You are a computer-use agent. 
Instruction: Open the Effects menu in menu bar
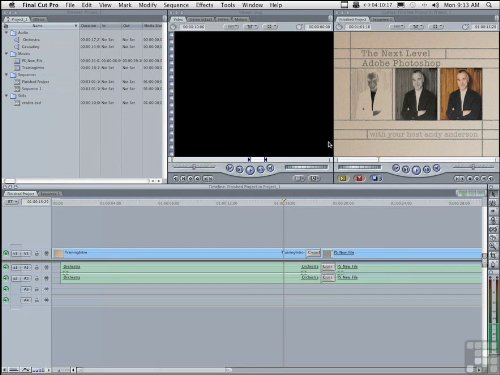pyautogui.click(x=204, y=5)
